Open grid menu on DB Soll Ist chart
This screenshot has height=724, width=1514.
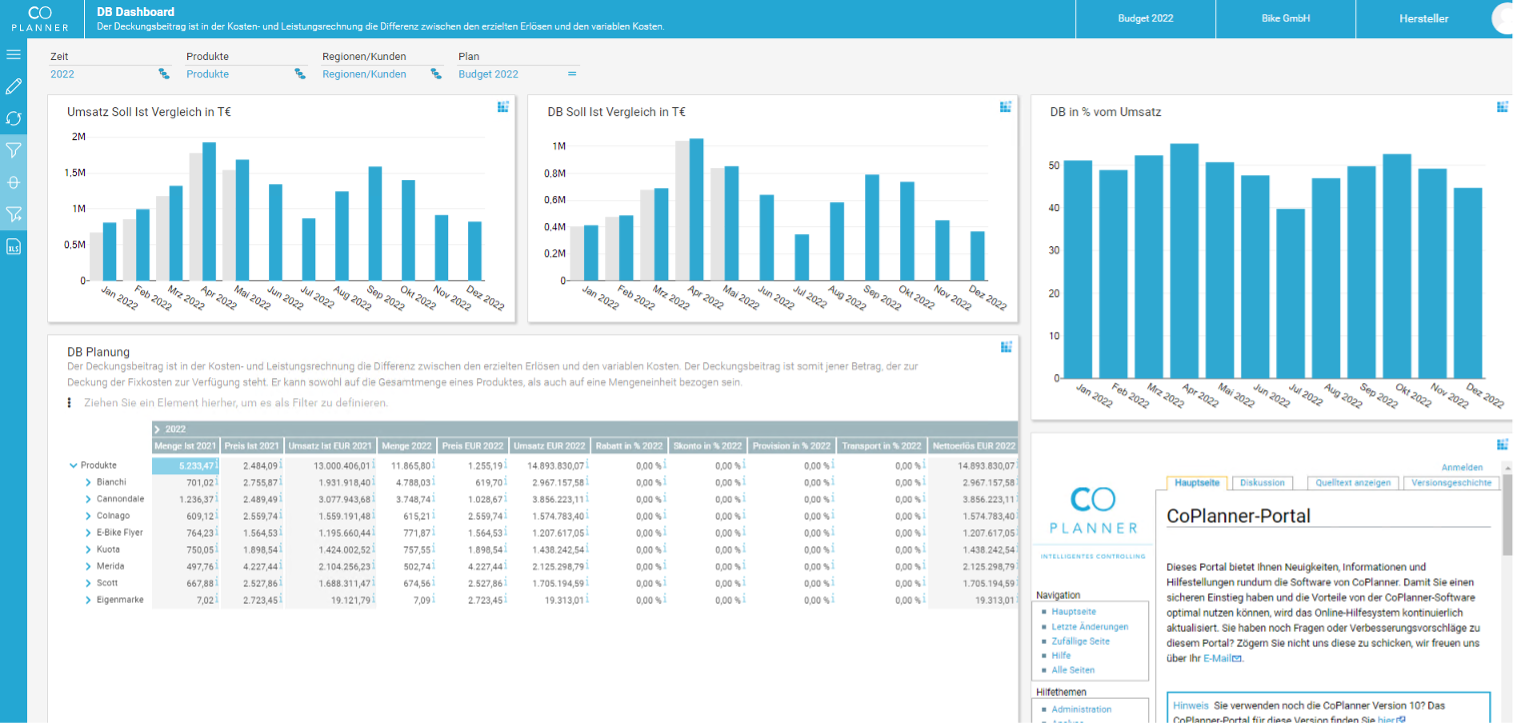click(x=1005, y=107)
